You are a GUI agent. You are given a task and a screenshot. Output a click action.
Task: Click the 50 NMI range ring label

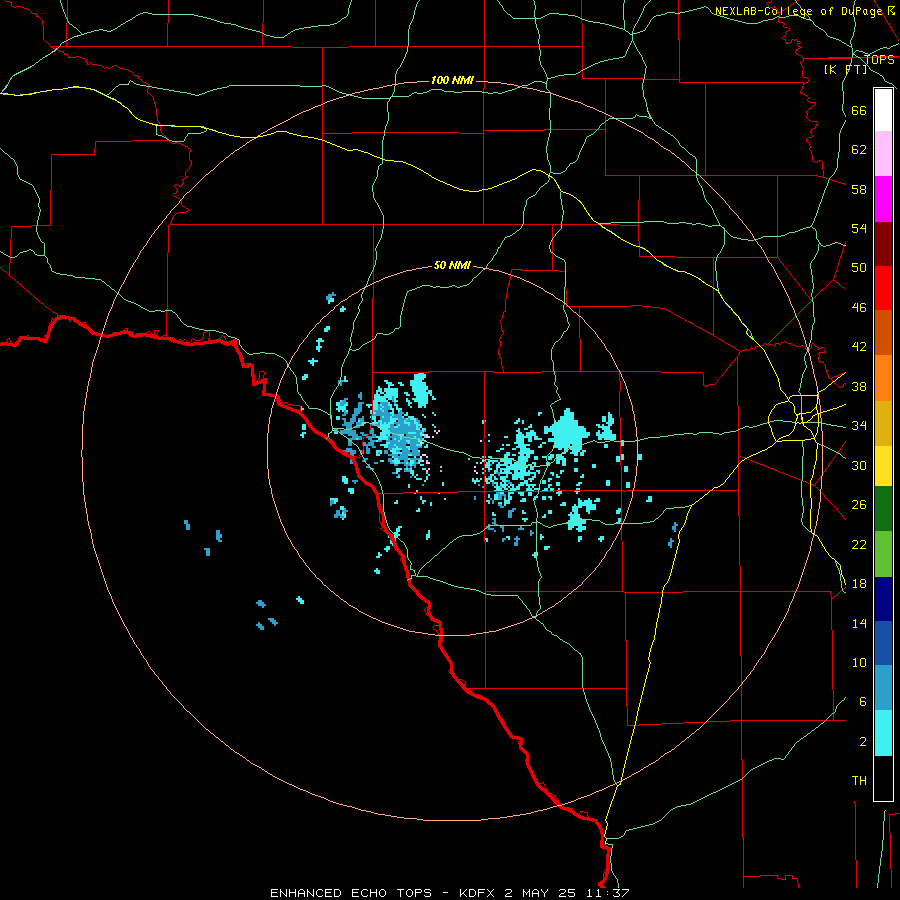452,265
